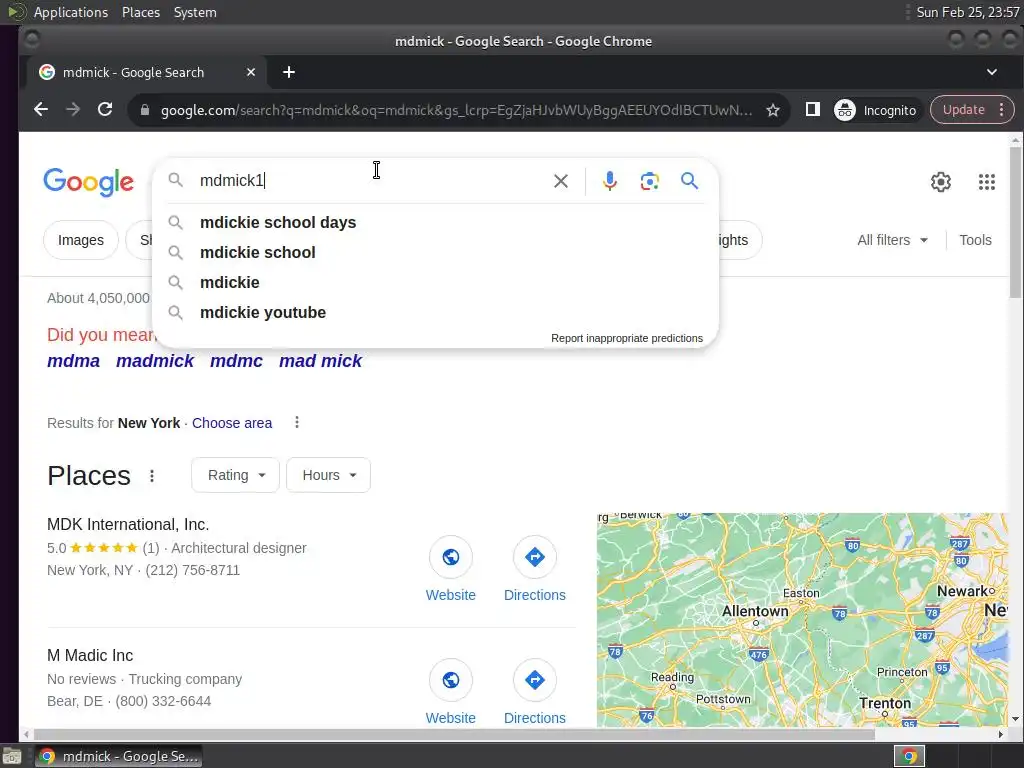The height and width of the screenshot is (768, 1024).
Task: Click the 'mad mick' suggested link
Action: 320,361
